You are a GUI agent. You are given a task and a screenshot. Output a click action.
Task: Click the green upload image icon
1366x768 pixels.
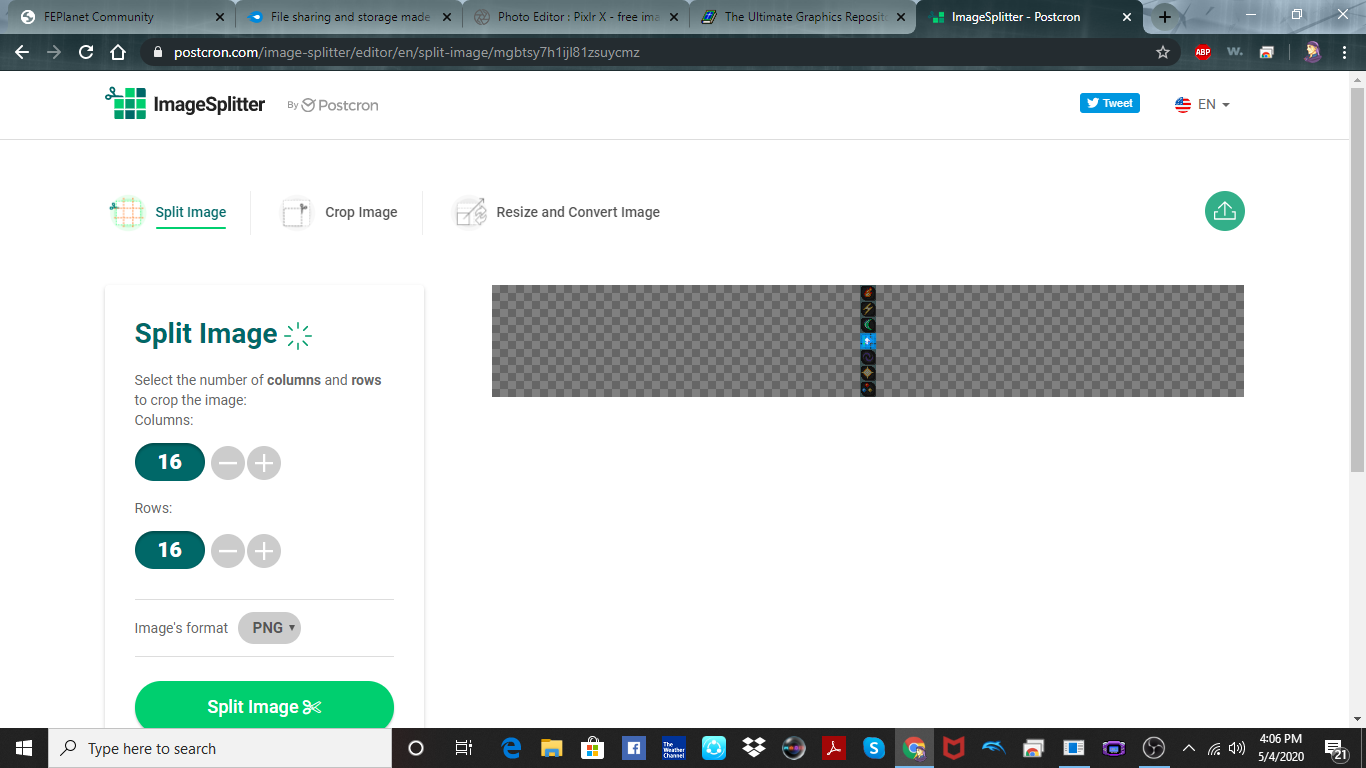click(1224, 211)
